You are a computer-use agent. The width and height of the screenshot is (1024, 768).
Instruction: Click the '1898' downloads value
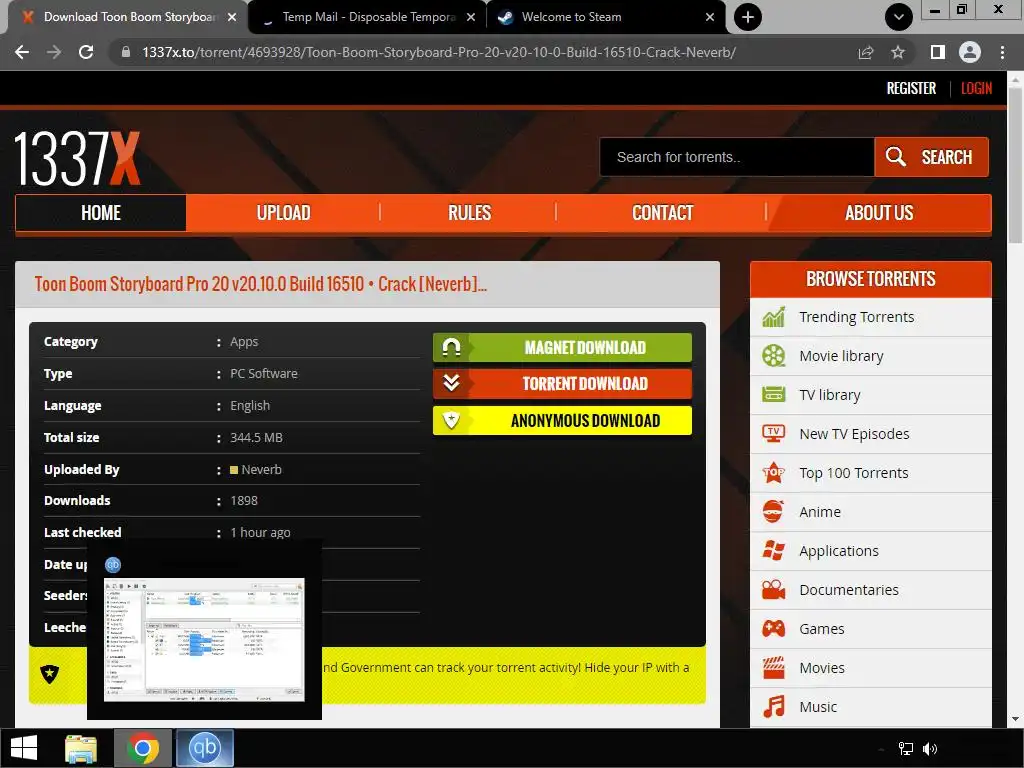[244, 501]
